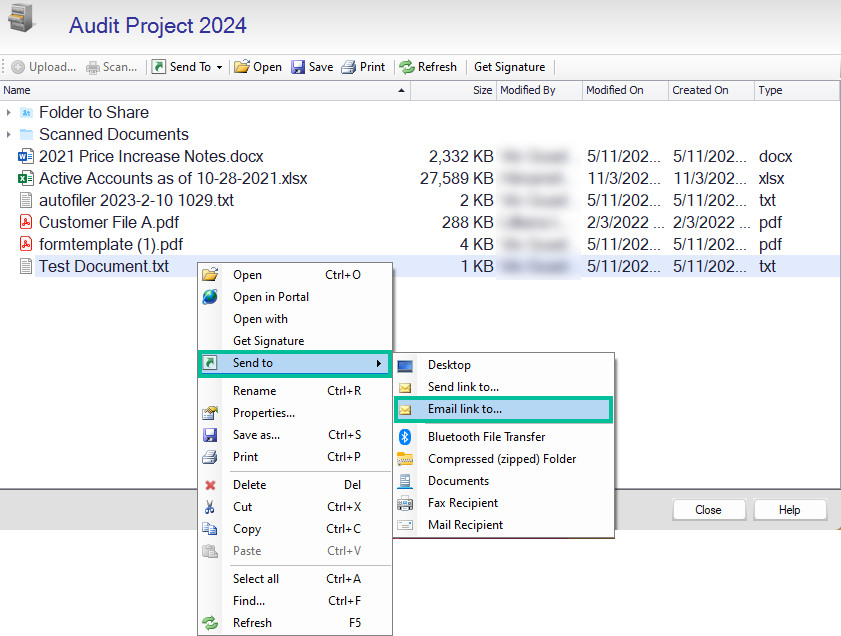The height and width of the screenshot is (636, 841).
Task: Sort by Modified By column header
Action: coord(539,91)
